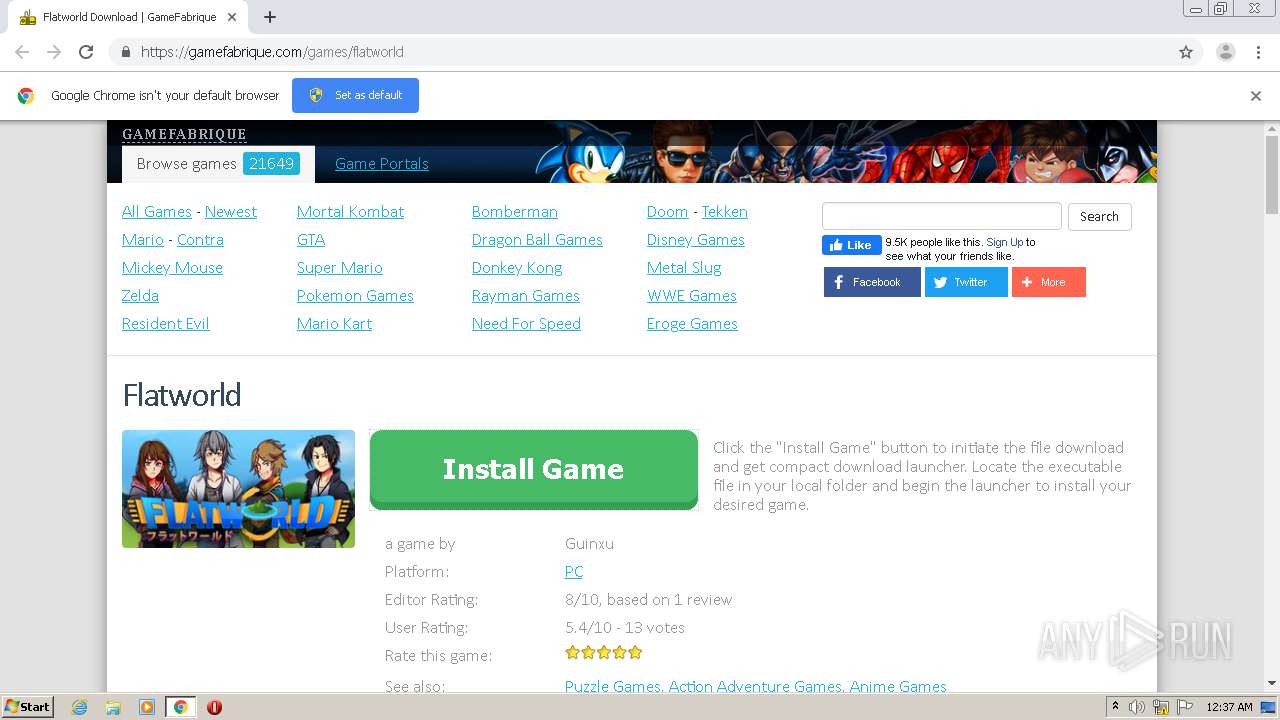
Task: Open the Resident Evil link
Action: 165,324
